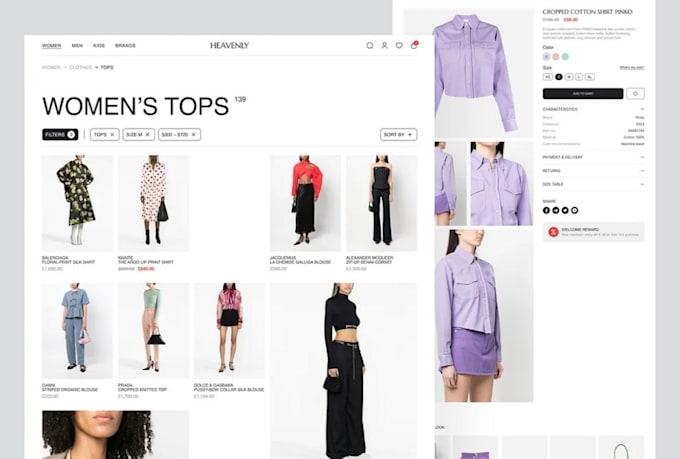Open the wishlist heart icon in header
Viewport: 680px width, 459px height.
point(399,46)
